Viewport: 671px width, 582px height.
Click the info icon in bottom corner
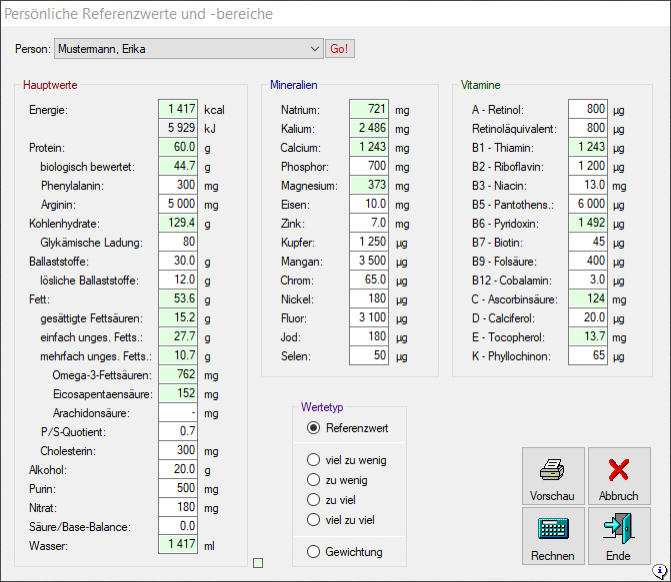click(x=660, y=571)
